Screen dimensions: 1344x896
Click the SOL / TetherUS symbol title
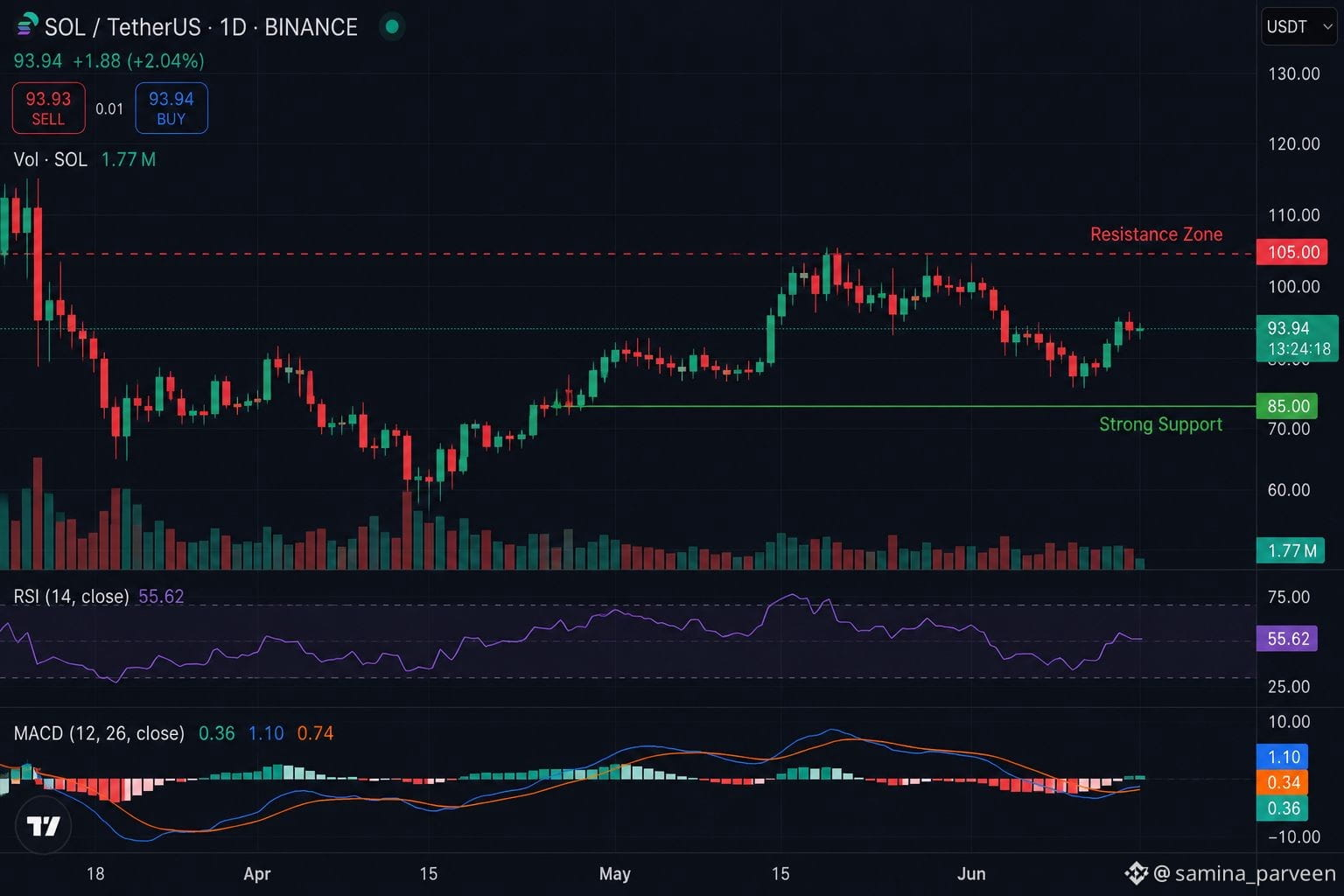201,27
